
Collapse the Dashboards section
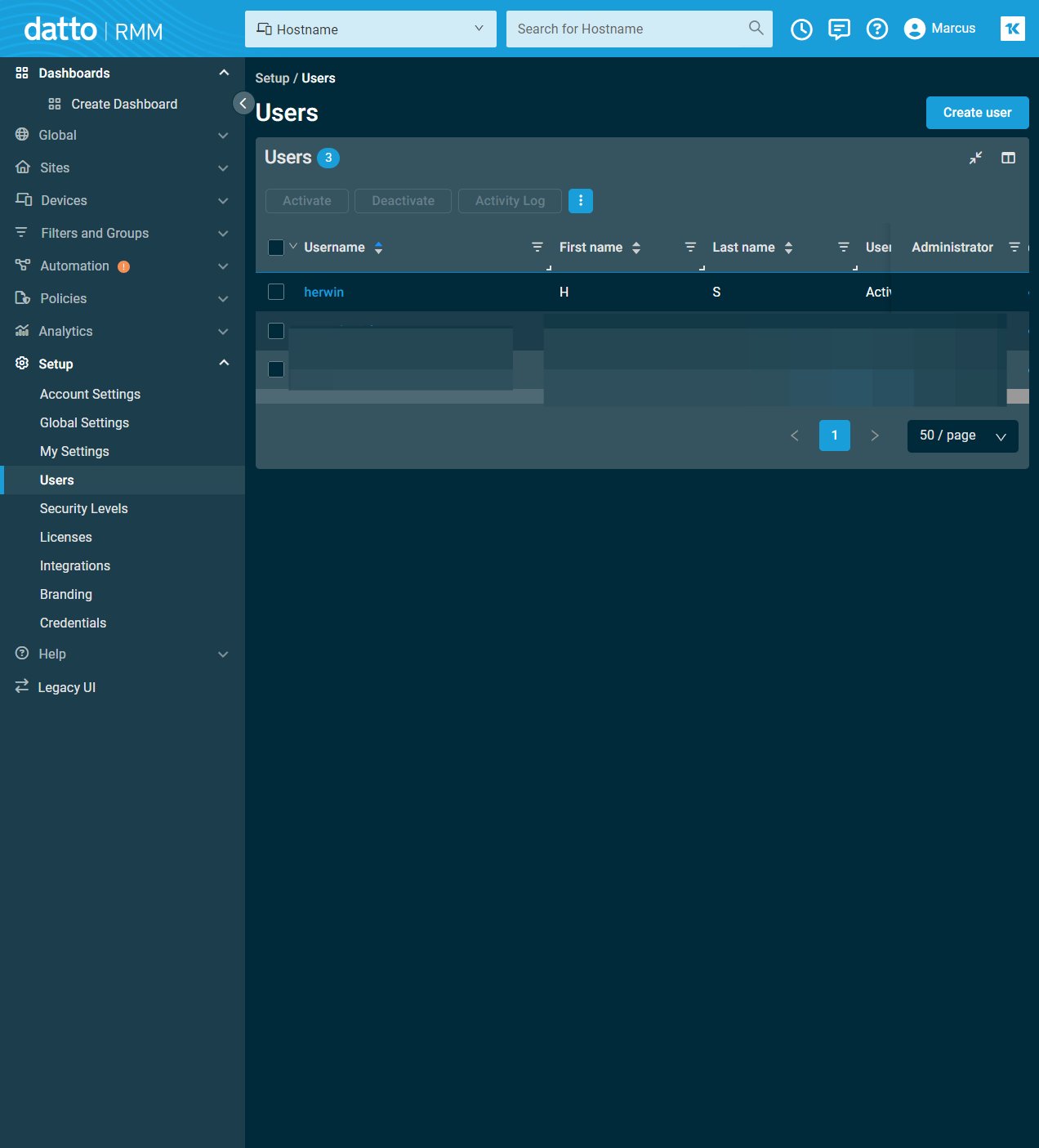[224, 73]
